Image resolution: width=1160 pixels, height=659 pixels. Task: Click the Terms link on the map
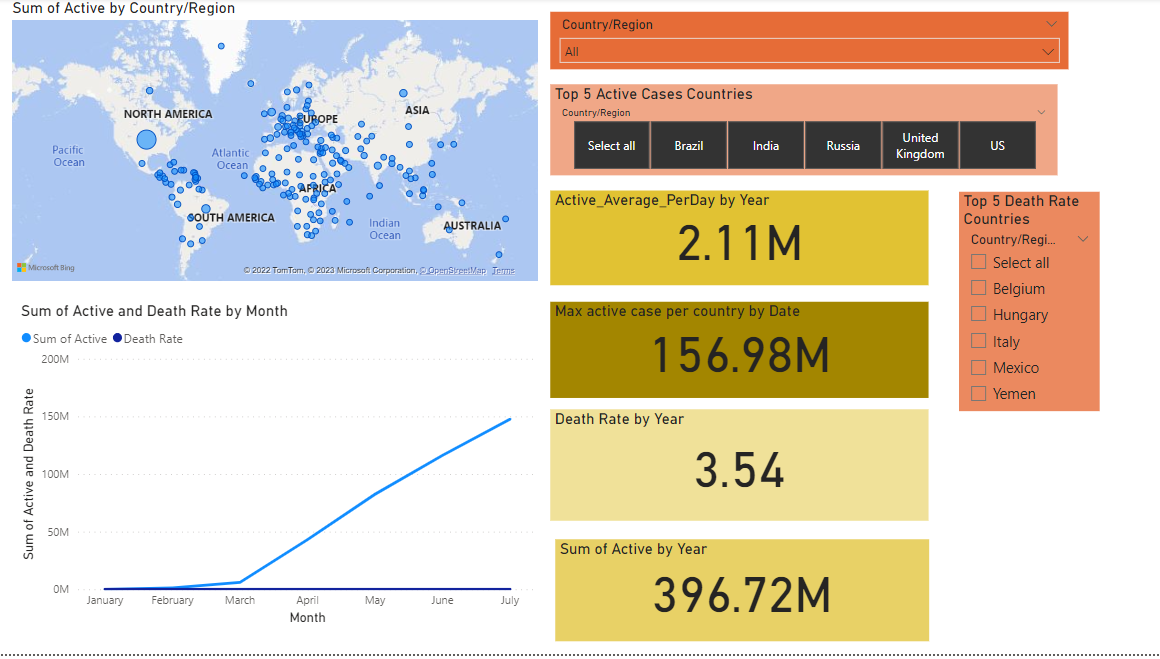point(503,270)
